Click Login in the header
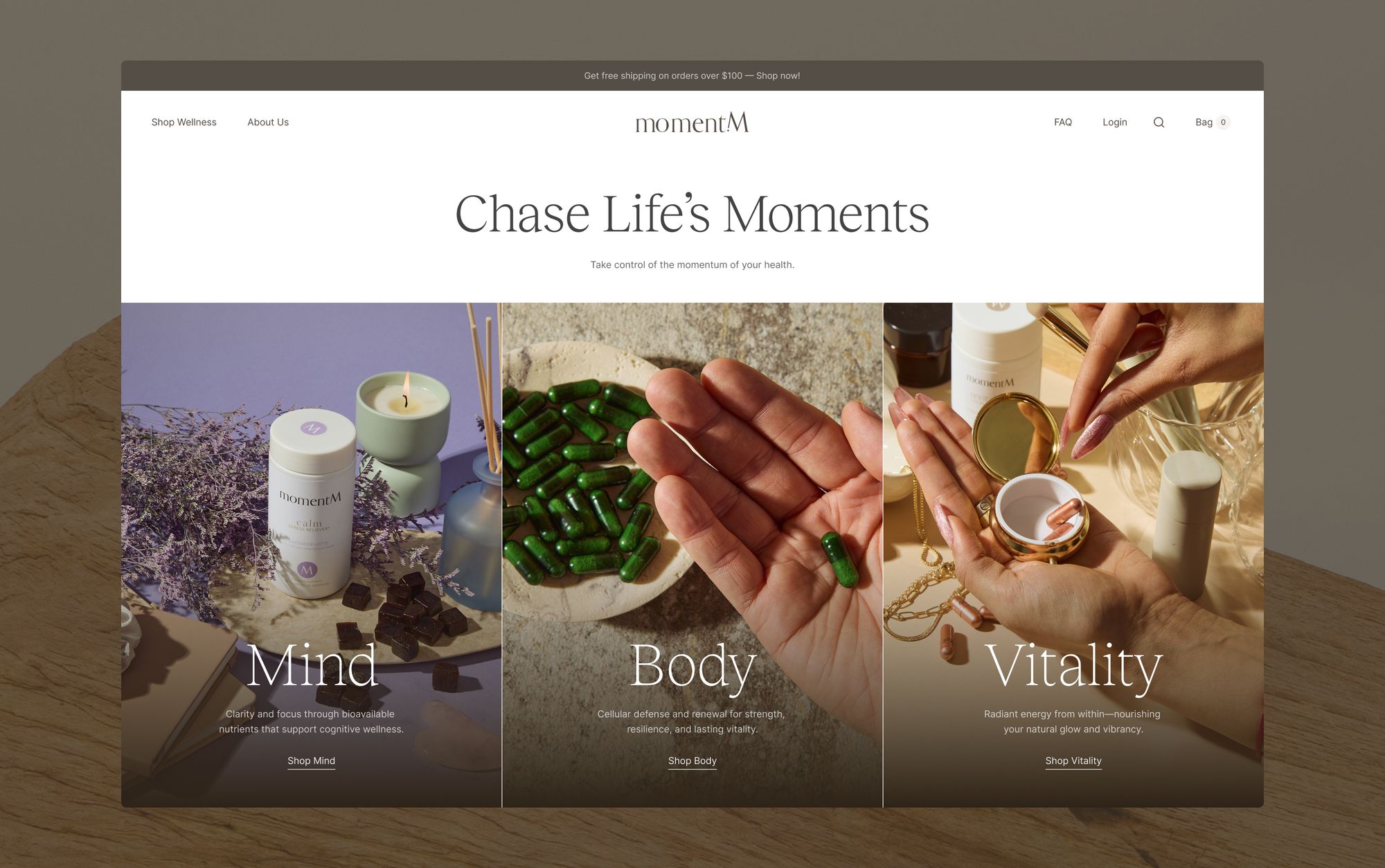 1115,123
